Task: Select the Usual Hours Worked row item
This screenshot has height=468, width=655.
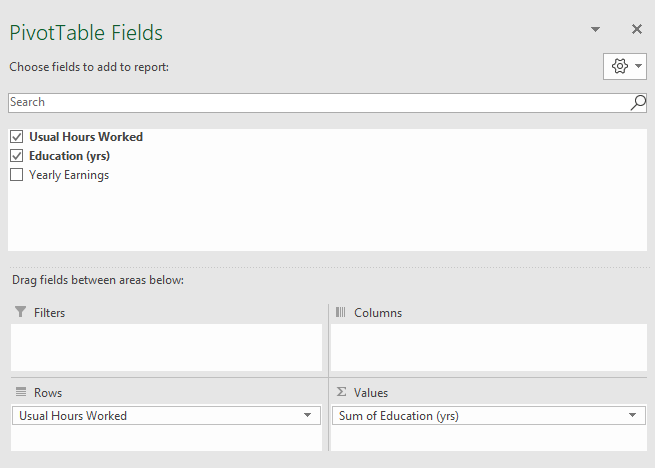Action: (150, 416)
